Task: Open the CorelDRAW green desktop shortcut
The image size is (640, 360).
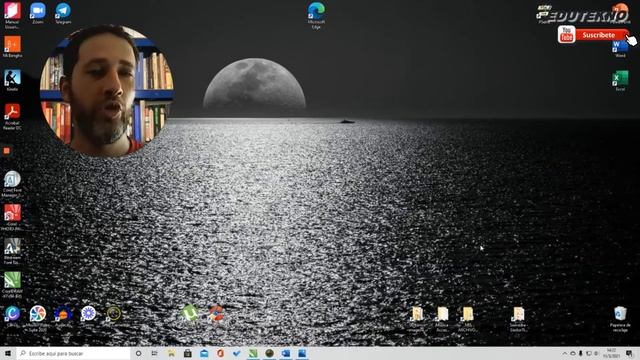Action: pos(12,284)
